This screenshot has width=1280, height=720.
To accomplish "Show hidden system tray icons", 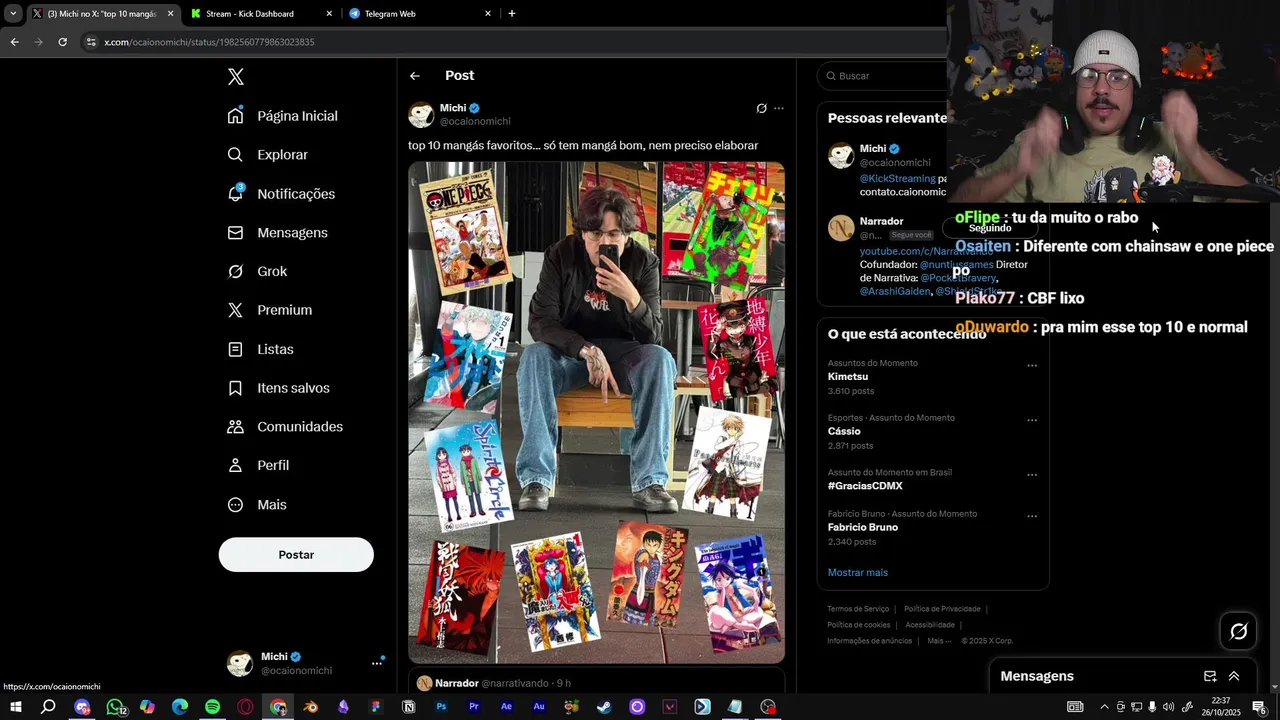I will click(x=1104, y=707).
